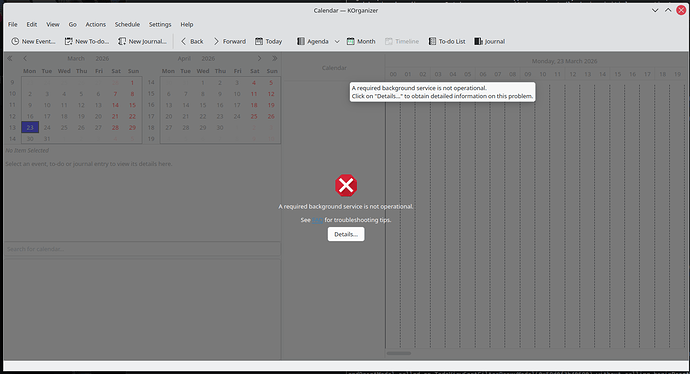Open the File menu
The width and height of the screenshot is (690, 374).
tap(13, 24)
